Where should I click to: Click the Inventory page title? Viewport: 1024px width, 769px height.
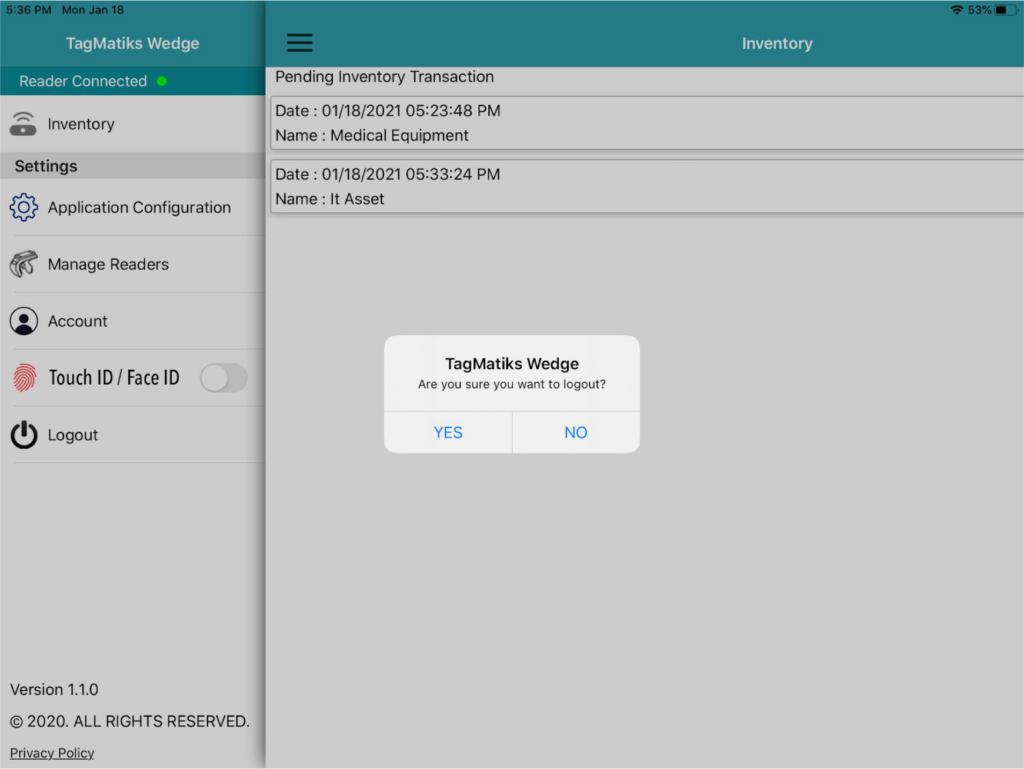click(x=777, y=43)
